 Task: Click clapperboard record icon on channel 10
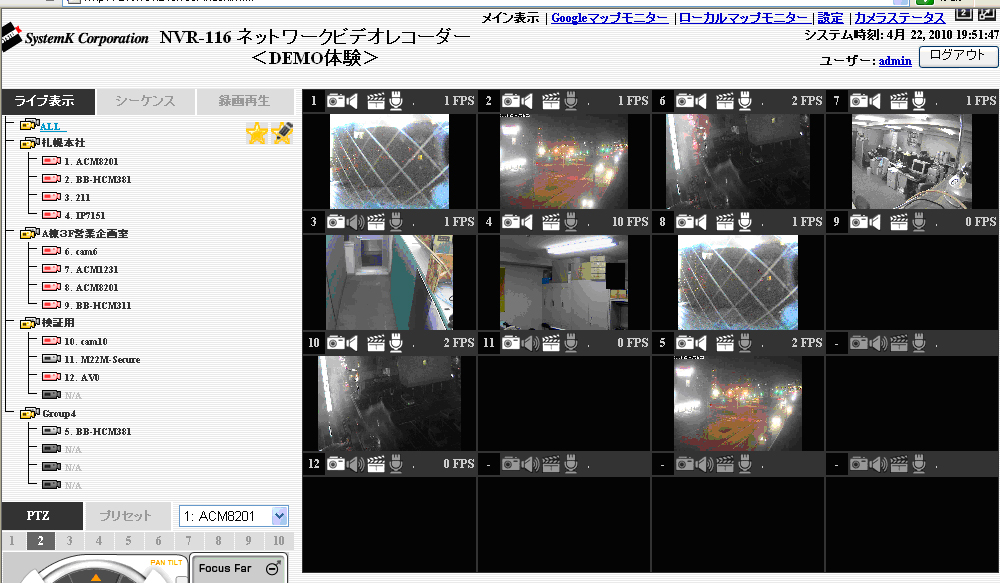pos(376,343)
